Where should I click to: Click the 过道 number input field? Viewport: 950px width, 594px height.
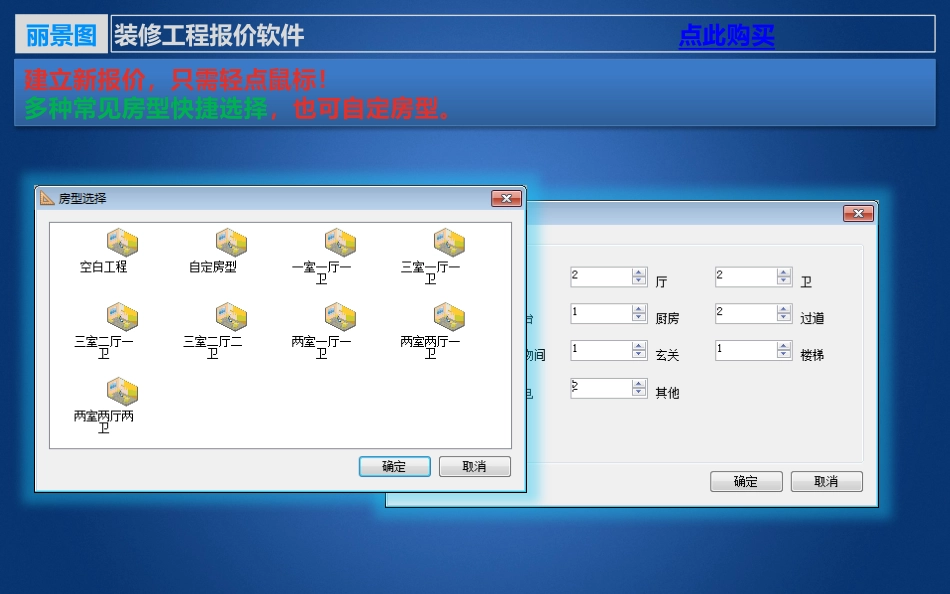coord(746,313)
